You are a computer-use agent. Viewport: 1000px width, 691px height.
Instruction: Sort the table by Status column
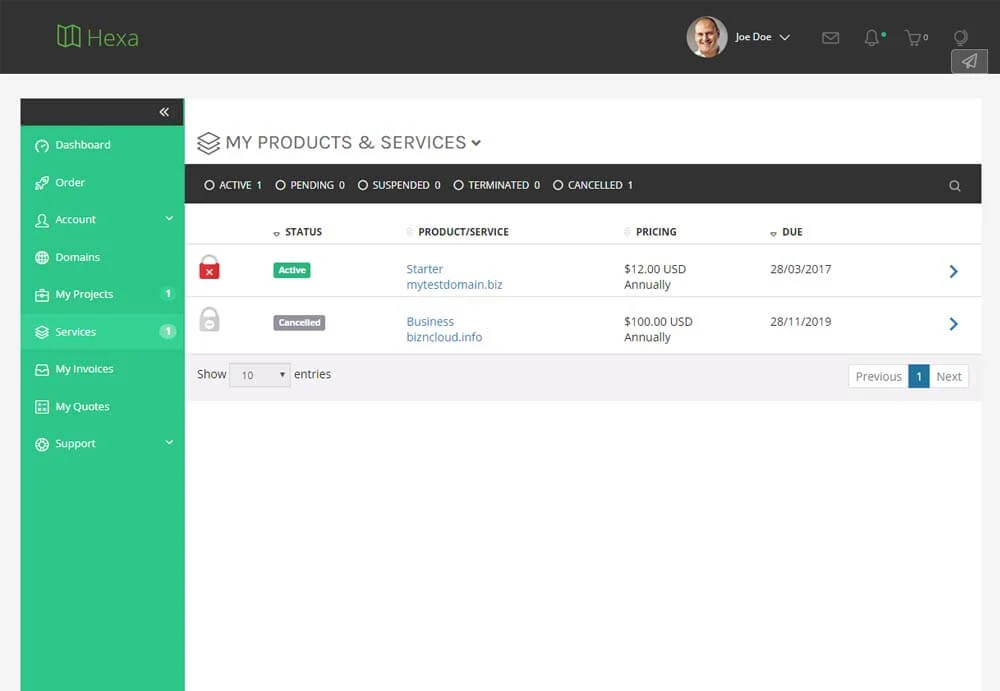(298, 232)
